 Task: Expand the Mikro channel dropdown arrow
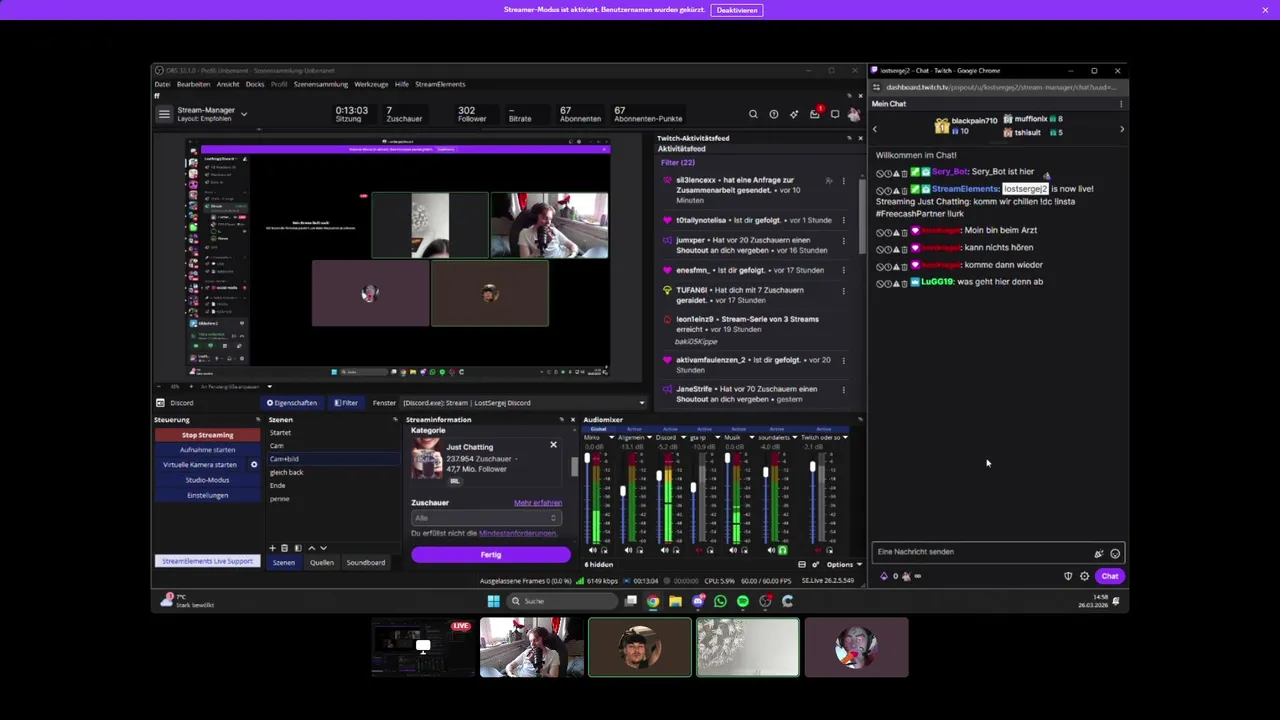[612, 437]
